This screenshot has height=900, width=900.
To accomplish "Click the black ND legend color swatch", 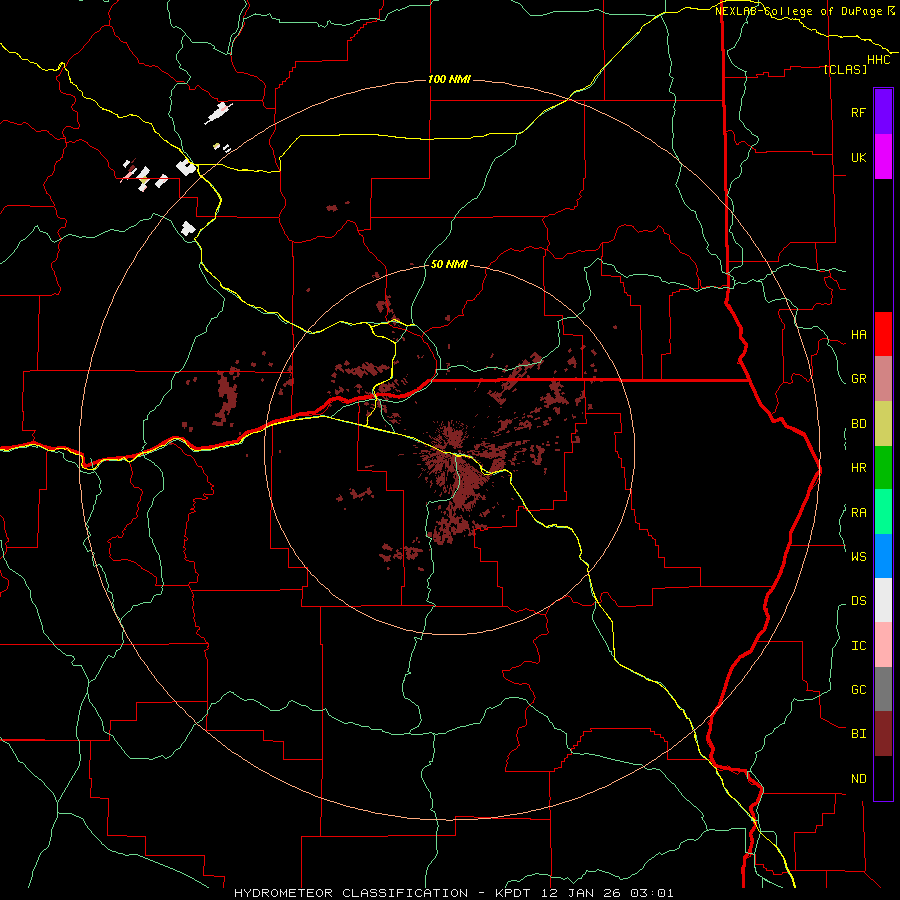I will (883, 778).
